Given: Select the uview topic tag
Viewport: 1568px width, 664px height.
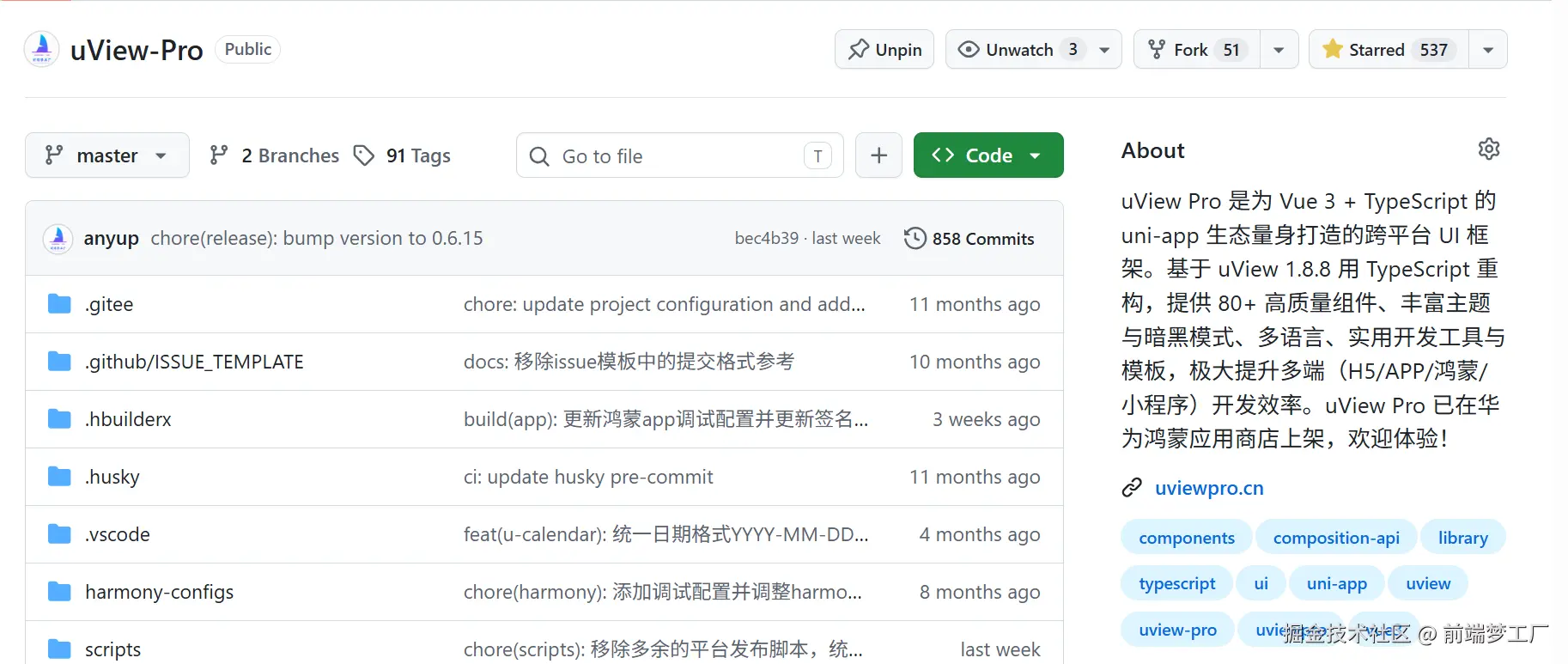Looking at the screenshot, I should (1428, 583).
